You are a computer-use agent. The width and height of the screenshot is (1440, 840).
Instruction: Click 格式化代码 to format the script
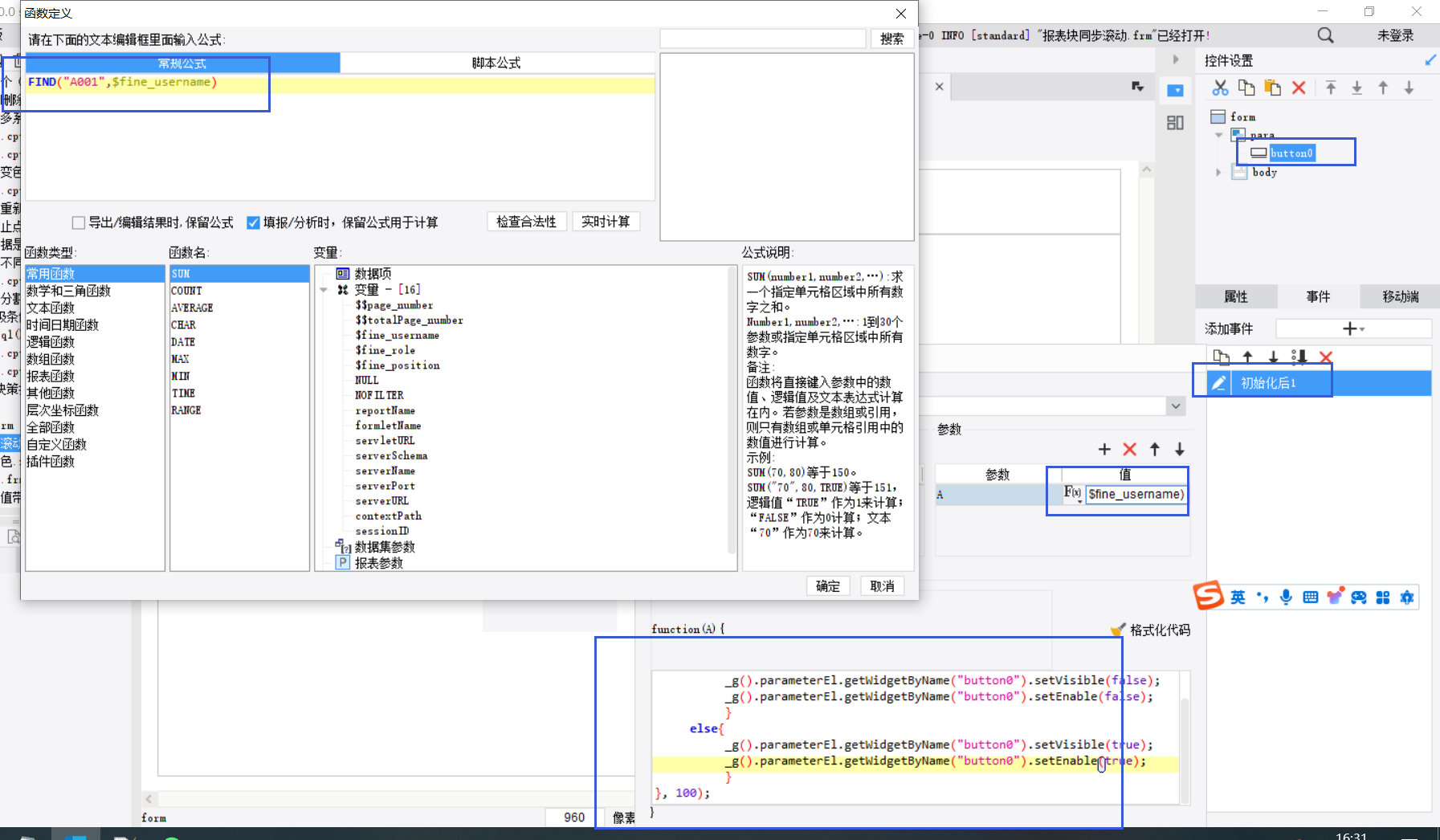tap(1150, 630)
